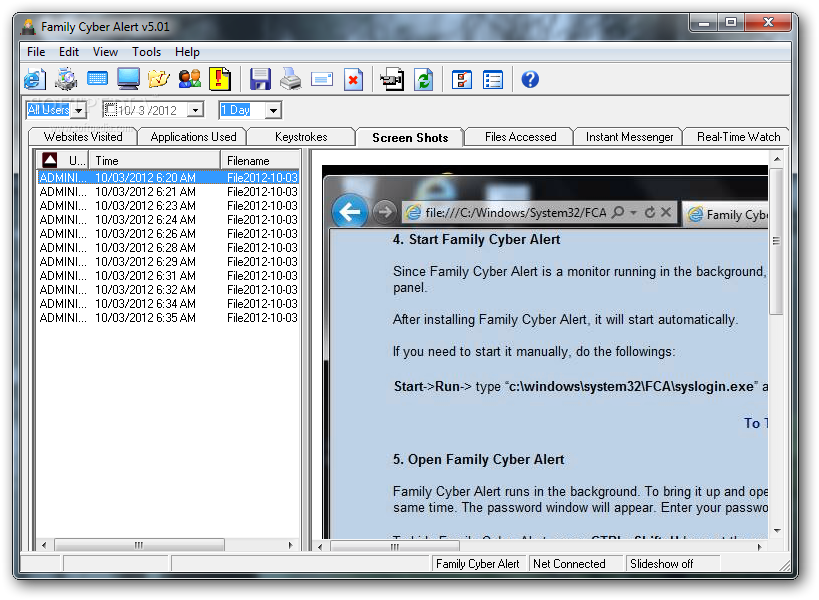Switch to Keystrokes tab
The image size is (819, 600).
tap(301, 137)
